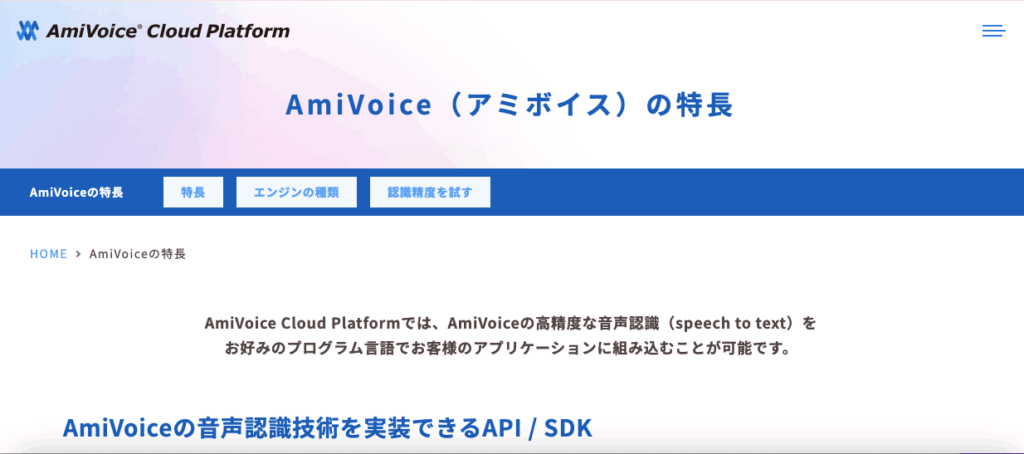Screen dimensions: 1024x454
Task: Click the breadcrumb chevron separator
Action: [x=78, y=254]
